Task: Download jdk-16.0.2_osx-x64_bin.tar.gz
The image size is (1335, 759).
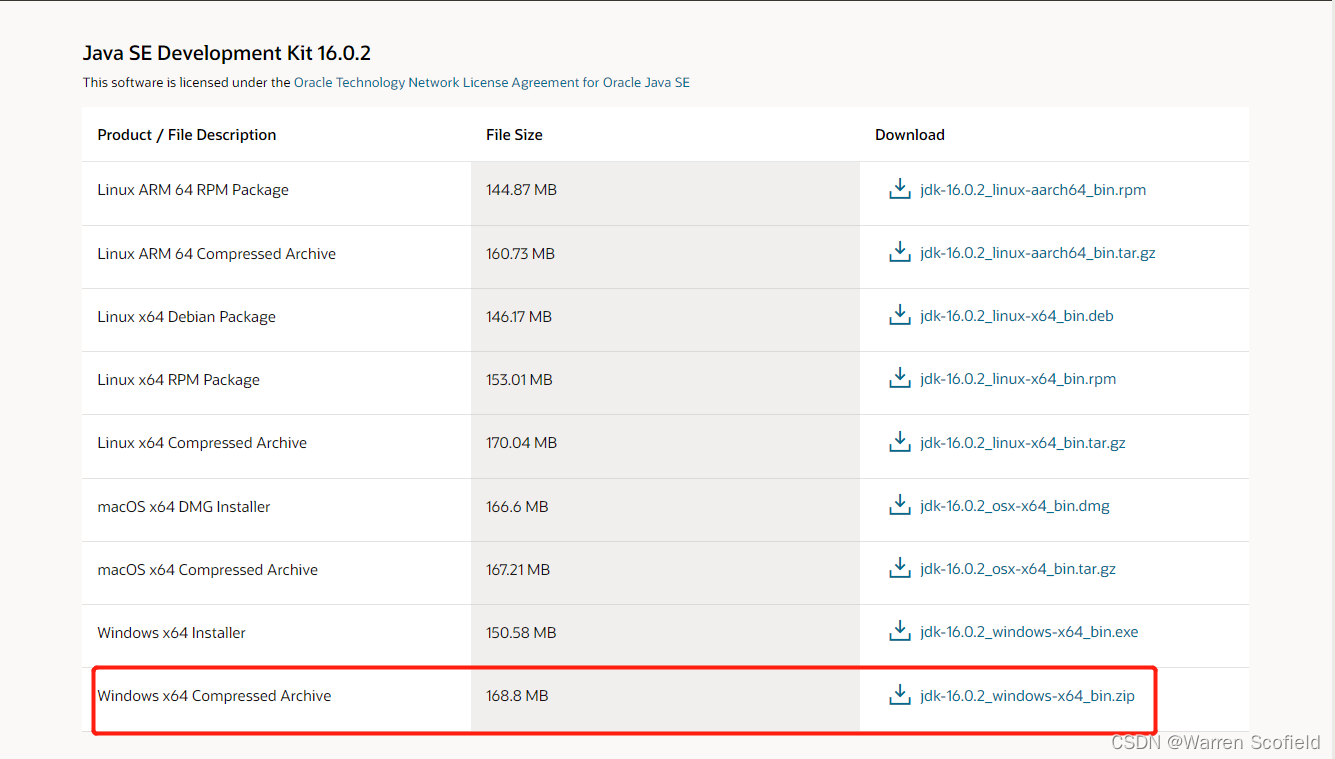Action: coord(1018,569)
